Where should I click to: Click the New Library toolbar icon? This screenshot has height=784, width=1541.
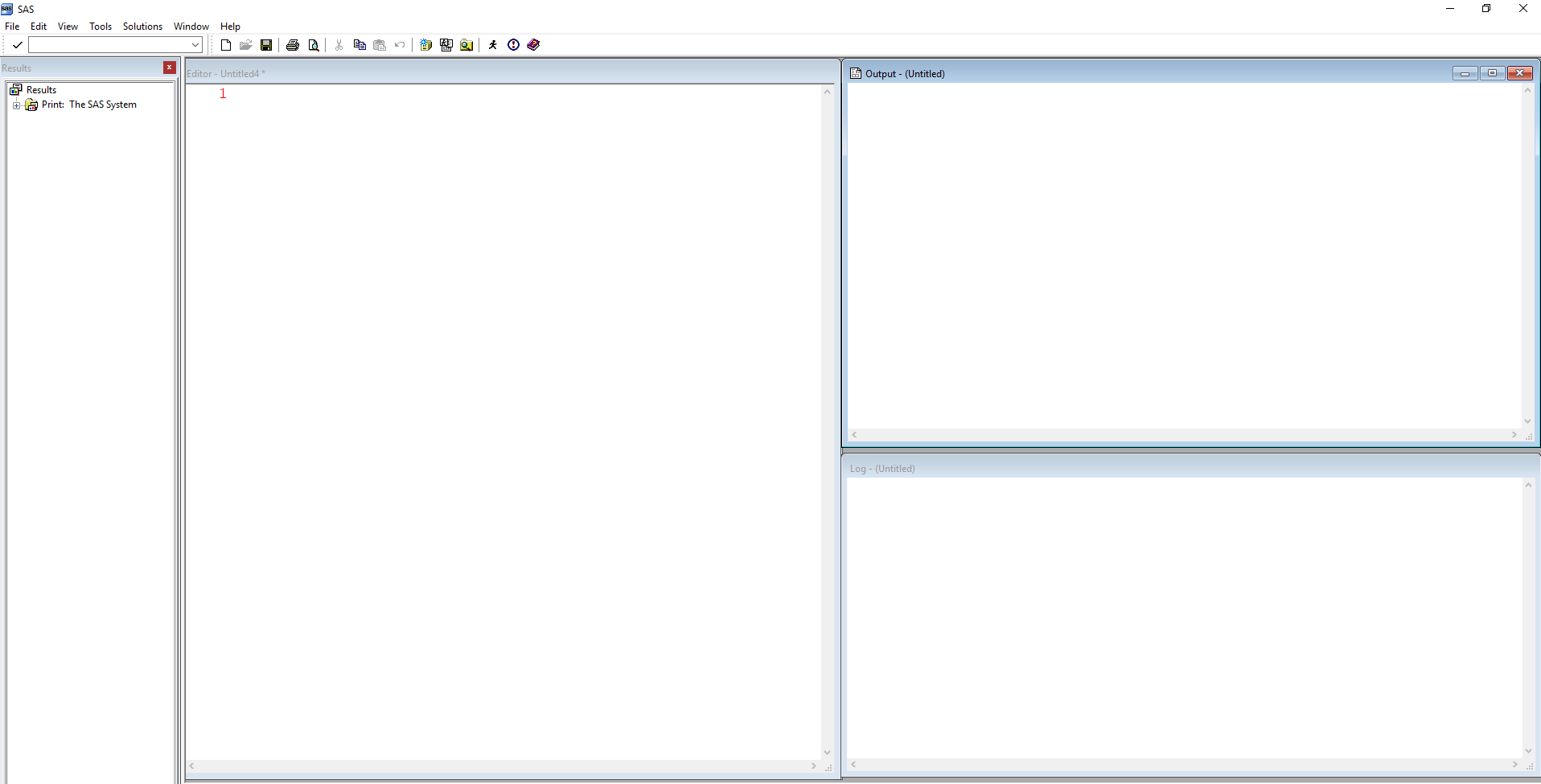point(425,45)
